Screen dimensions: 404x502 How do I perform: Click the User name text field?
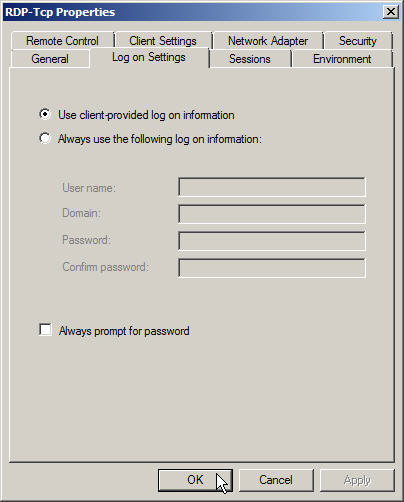pos(272,187)
